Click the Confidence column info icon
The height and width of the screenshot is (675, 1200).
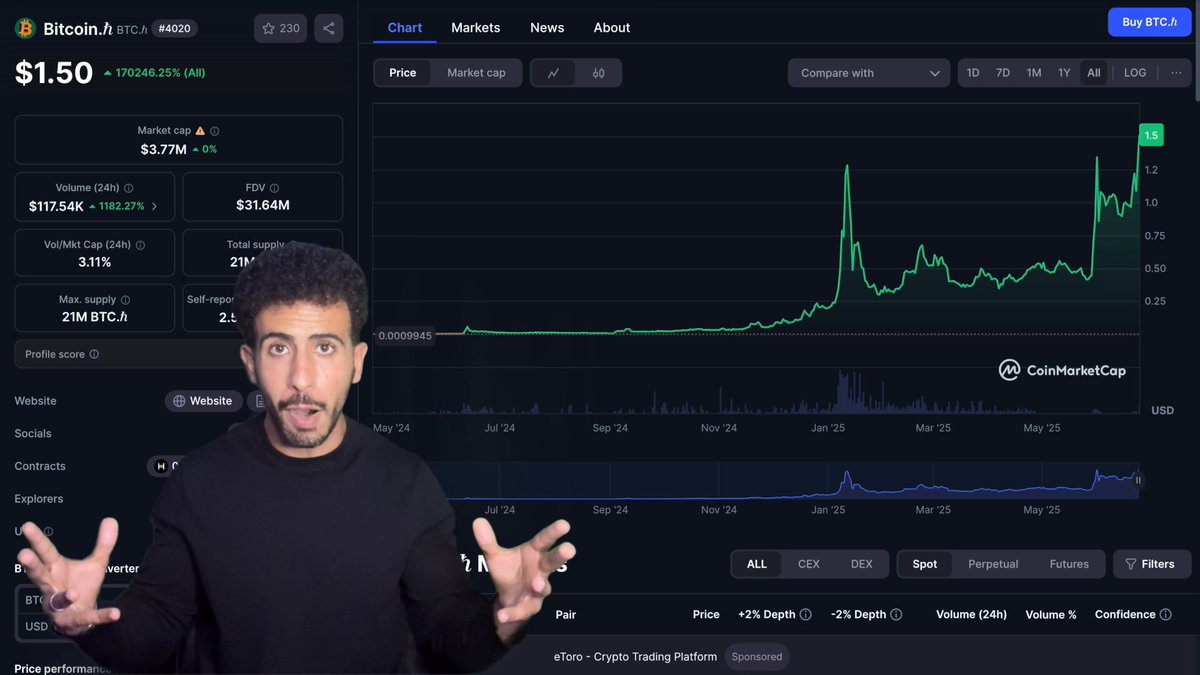pyautogui.click(x=1166, y=615)
